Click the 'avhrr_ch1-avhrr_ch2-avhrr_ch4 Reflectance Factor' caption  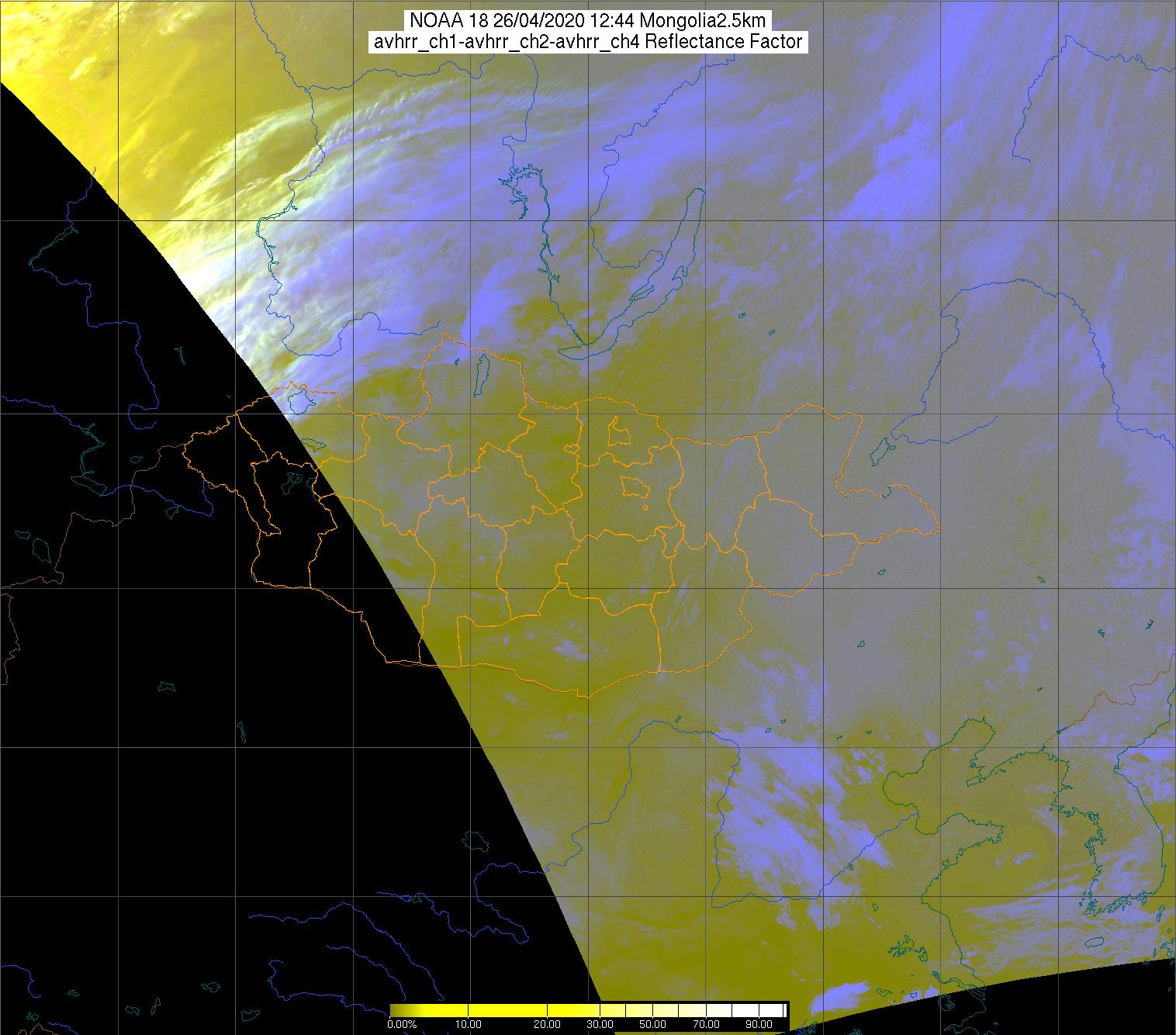click(x=588, y=42)
